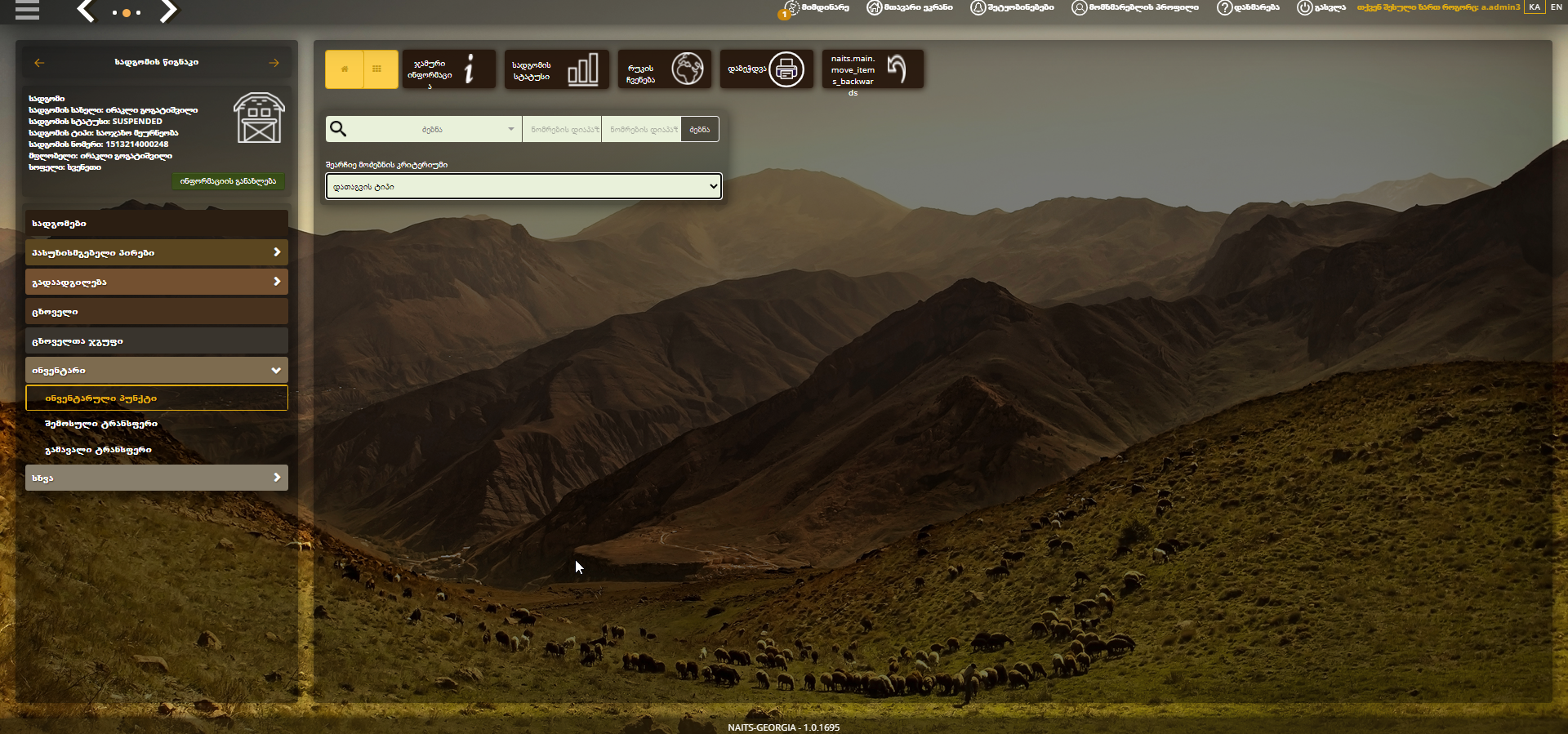The height and width of the screenshot is (734, 1568).
Task: Open the hamburger menu icon
Action: click(27, 10)
